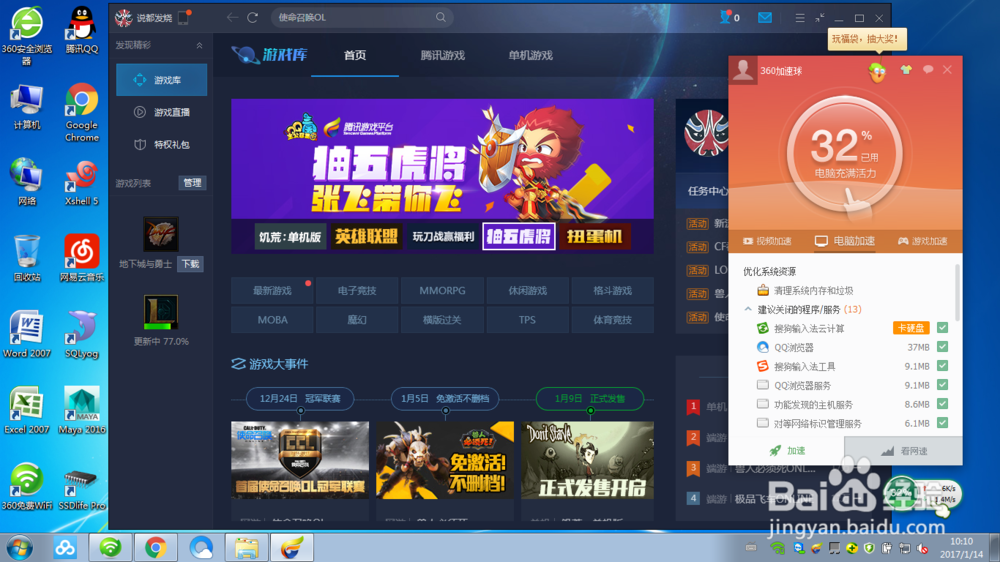Switch to the 腾讯游戏 tab
Viewport: 1000px width, 562px height.
(443, 55)
